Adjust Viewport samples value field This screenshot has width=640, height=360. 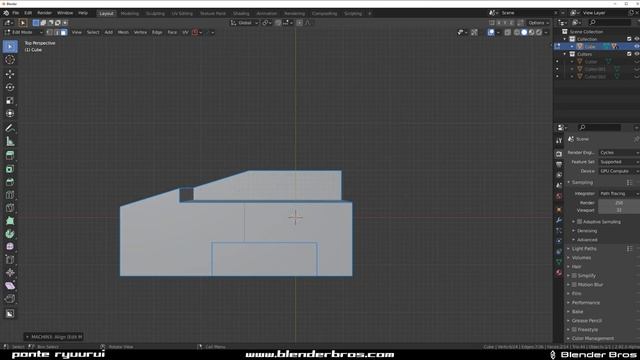tap(619, 210)
